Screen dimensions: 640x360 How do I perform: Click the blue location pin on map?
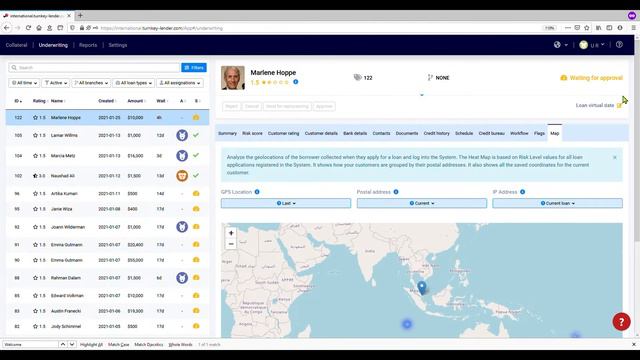[x=422, y=287]
